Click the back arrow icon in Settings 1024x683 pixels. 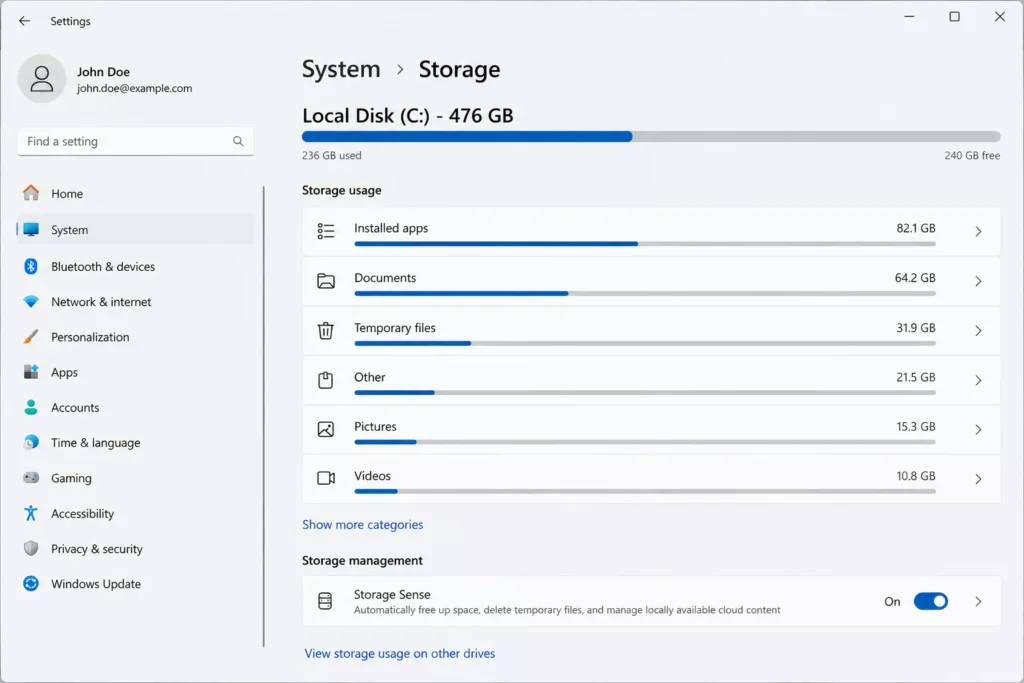(x=24, y=21)
